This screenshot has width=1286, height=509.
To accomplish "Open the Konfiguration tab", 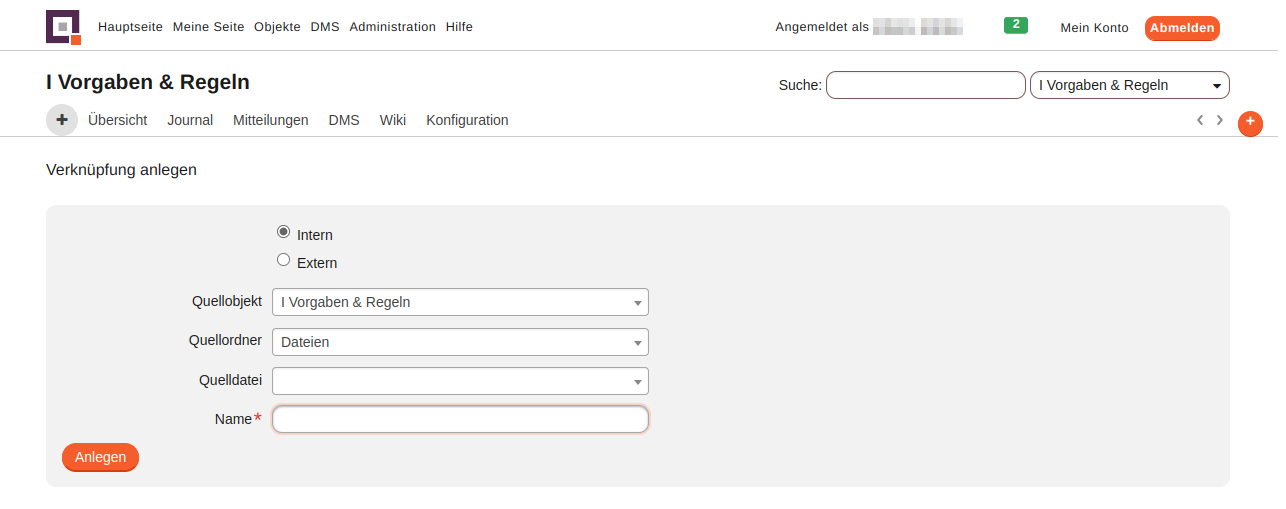I will coord(467,120).
